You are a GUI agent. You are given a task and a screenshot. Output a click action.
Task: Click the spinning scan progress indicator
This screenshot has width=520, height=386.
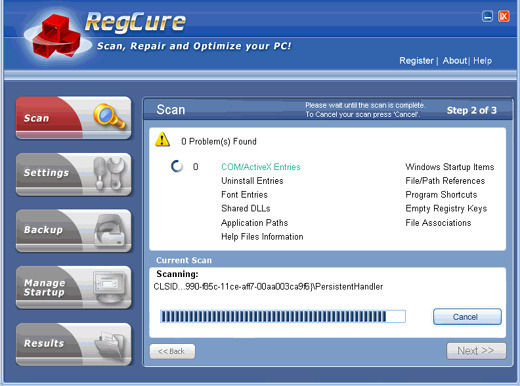point(177,166)
